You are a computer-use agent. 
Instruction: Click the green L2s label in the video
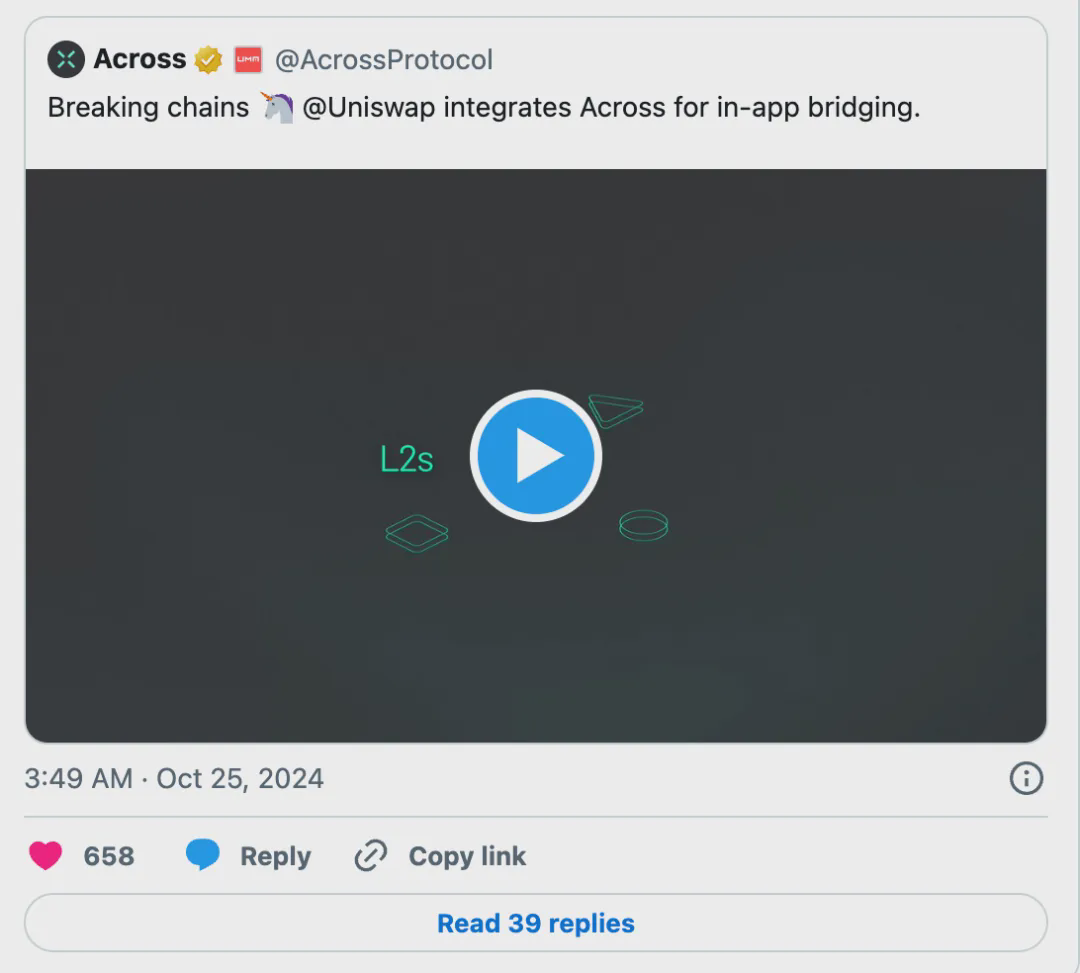click(x=407, y=459)
